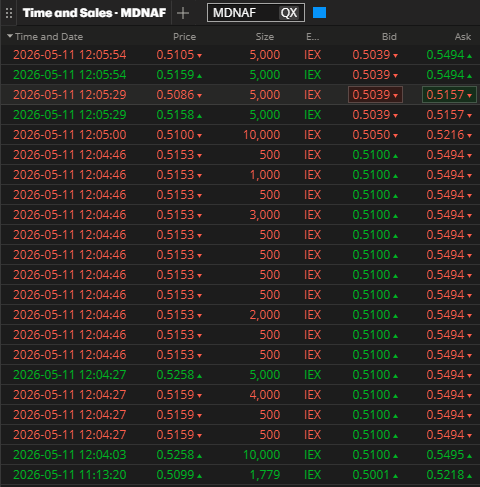Select price 0.5105 in the top row

pos(179,55)
